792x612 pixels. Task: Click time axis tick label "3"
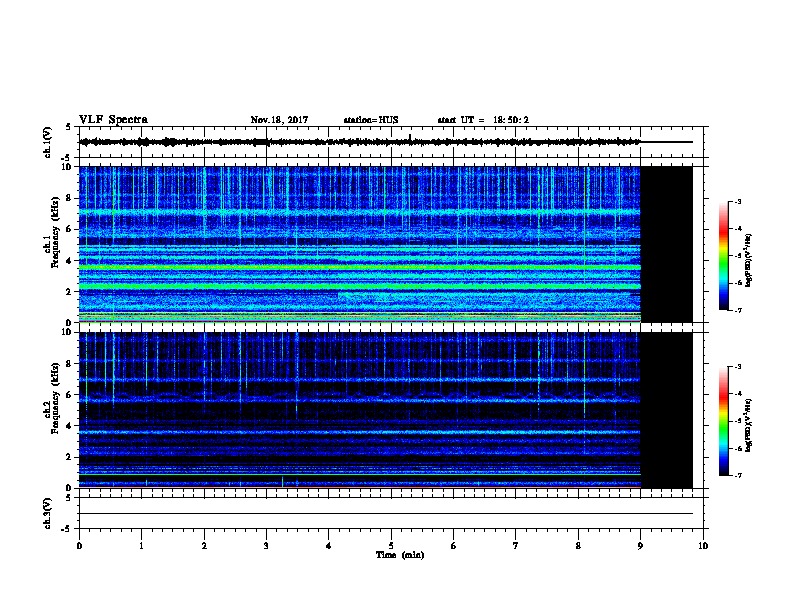(x=266, y=546)
